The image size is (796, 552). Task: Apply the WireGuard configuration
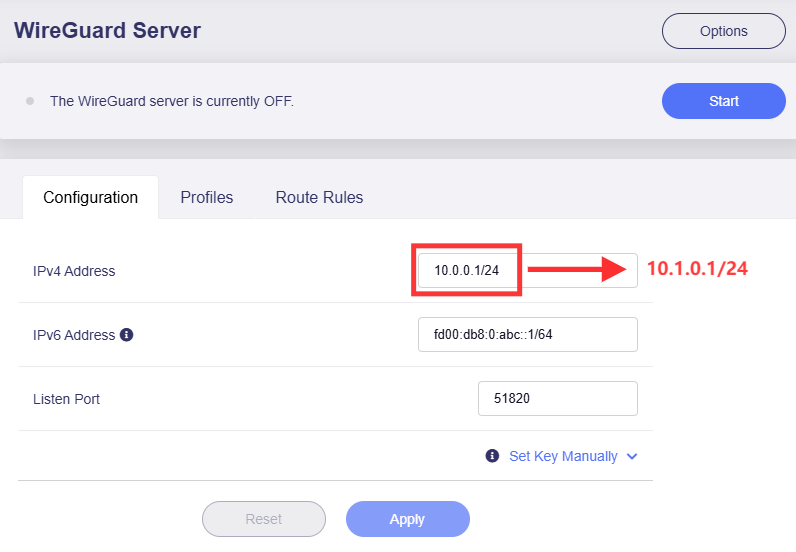[408, 519]
